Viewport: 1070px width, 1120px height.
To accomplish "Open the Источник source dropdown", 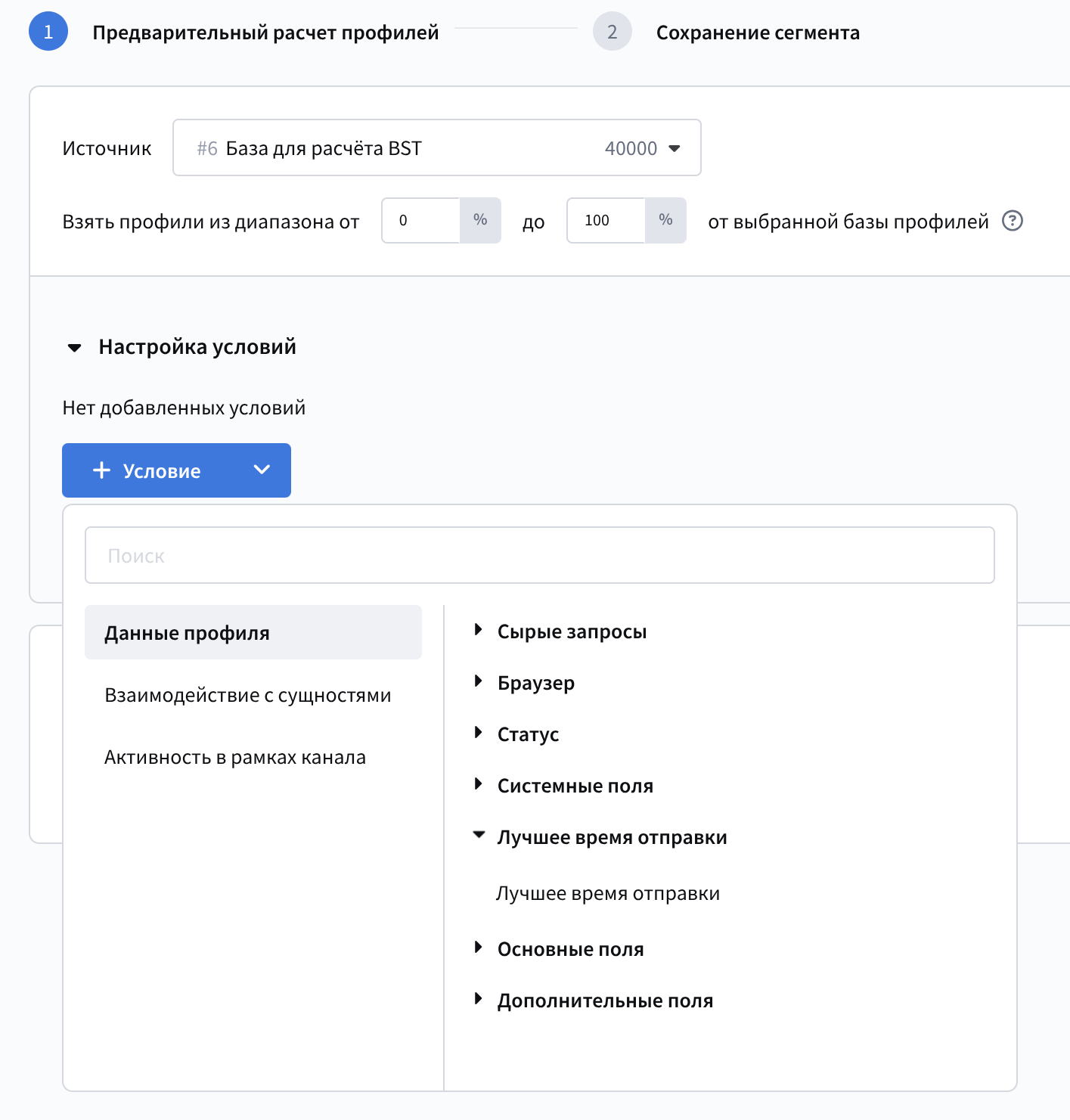I will (x=436, y=147).
